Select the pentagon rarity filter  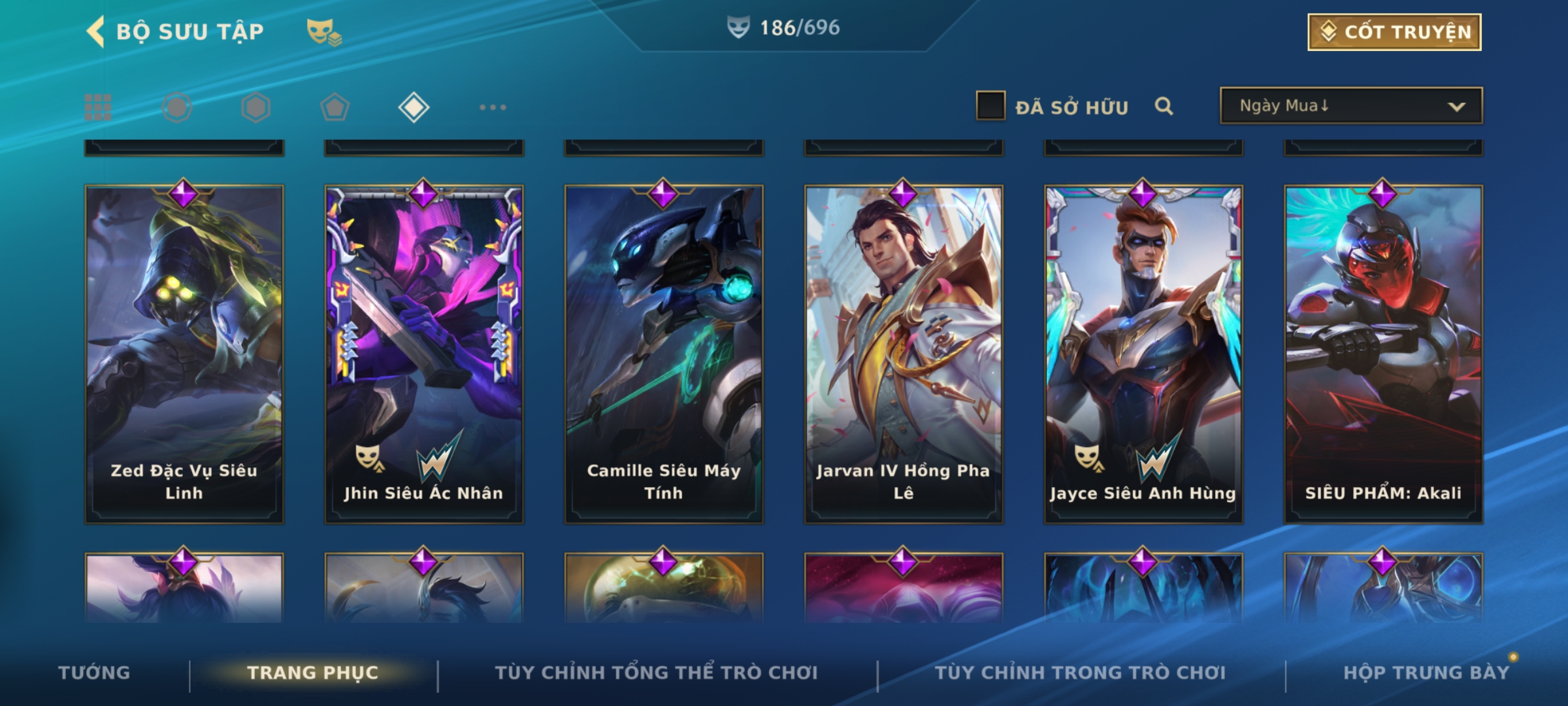[x=335, y=107]
